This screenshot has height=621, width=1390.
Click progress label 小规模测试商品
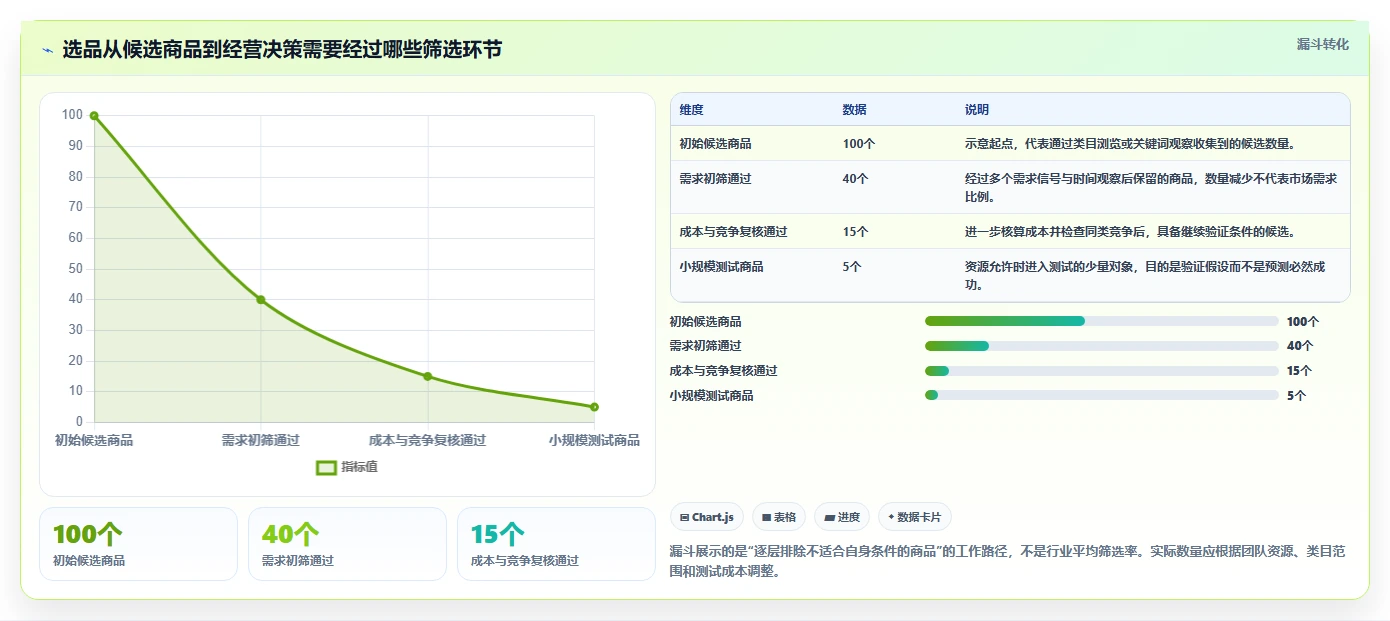tap(712, 396)
